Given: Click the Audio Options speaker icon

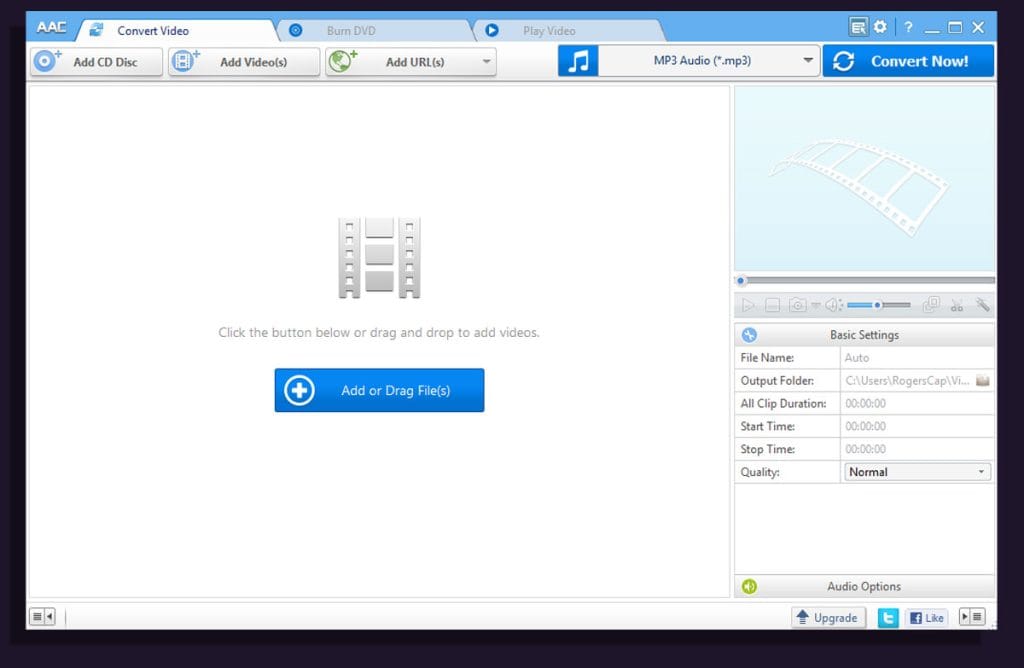Looking at the screenshot, I should 749,586.
